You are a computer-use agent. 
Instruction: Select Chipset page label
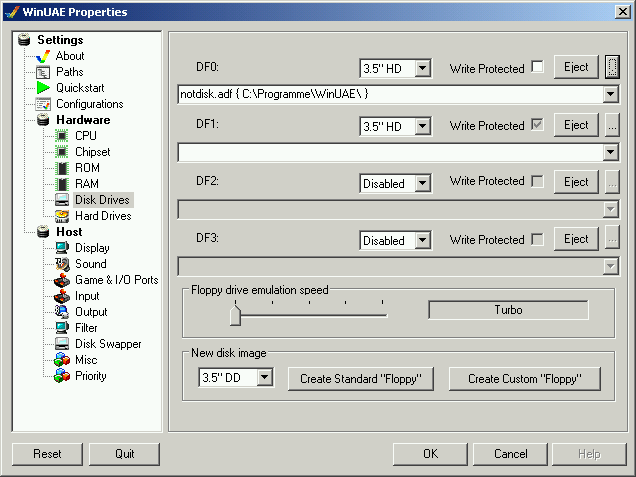click(x=92, y=152)
